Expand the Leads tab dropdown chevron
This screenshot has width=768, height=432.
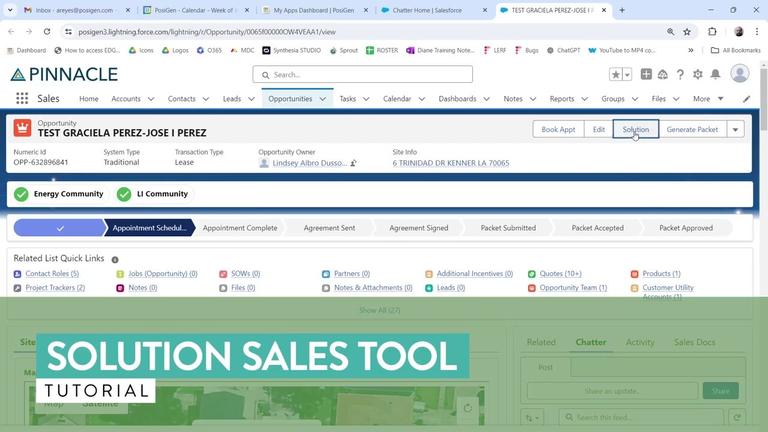[251, 99]
